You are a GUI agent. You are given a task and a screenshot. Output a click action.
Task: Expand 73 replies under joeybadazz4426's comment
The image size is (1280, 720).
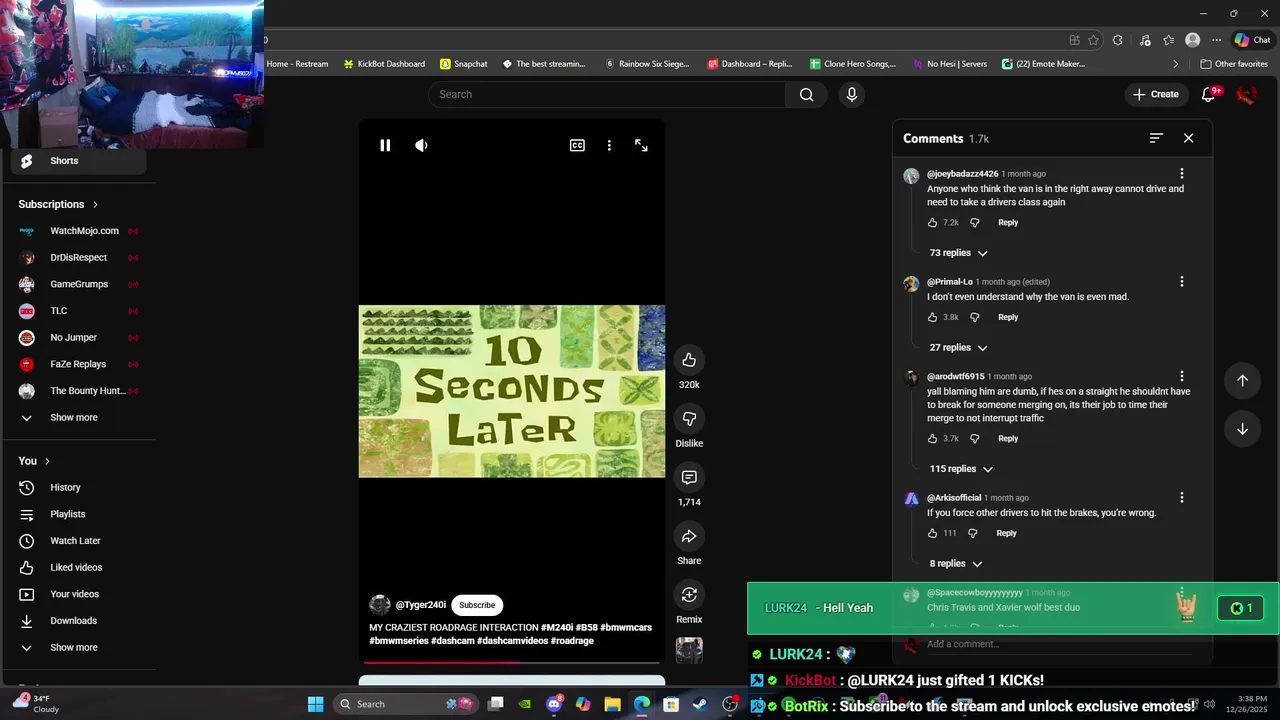click(x=958, y=253)
